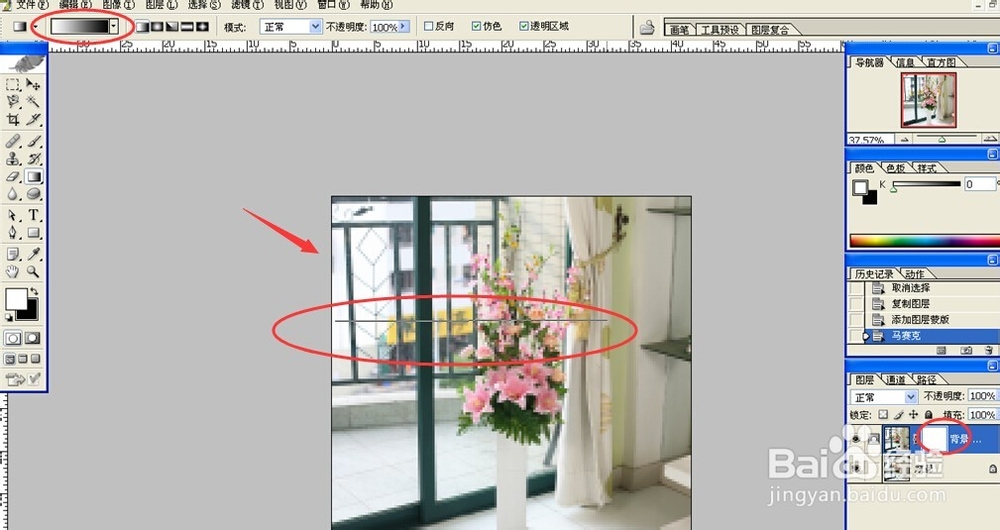The image size is (1000, 530).
Task: Toggle the 透明区域 checkbox
Action: pyautogui.click(x=524, y=26)
